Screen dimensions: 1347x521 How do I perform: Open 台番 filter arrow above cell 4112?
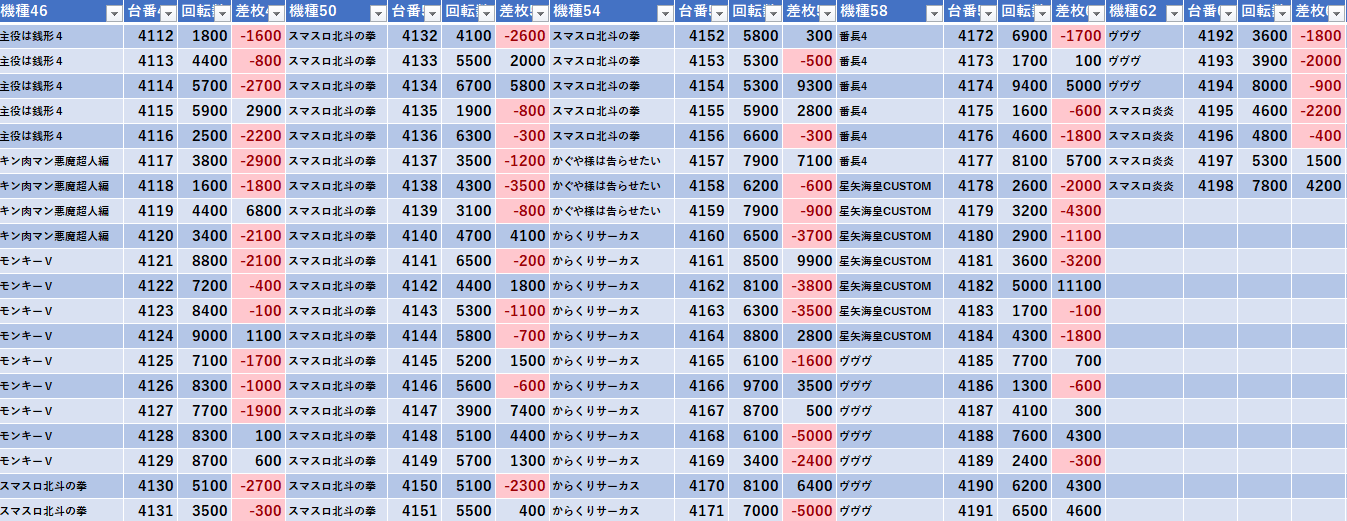(x=167, y=13)
